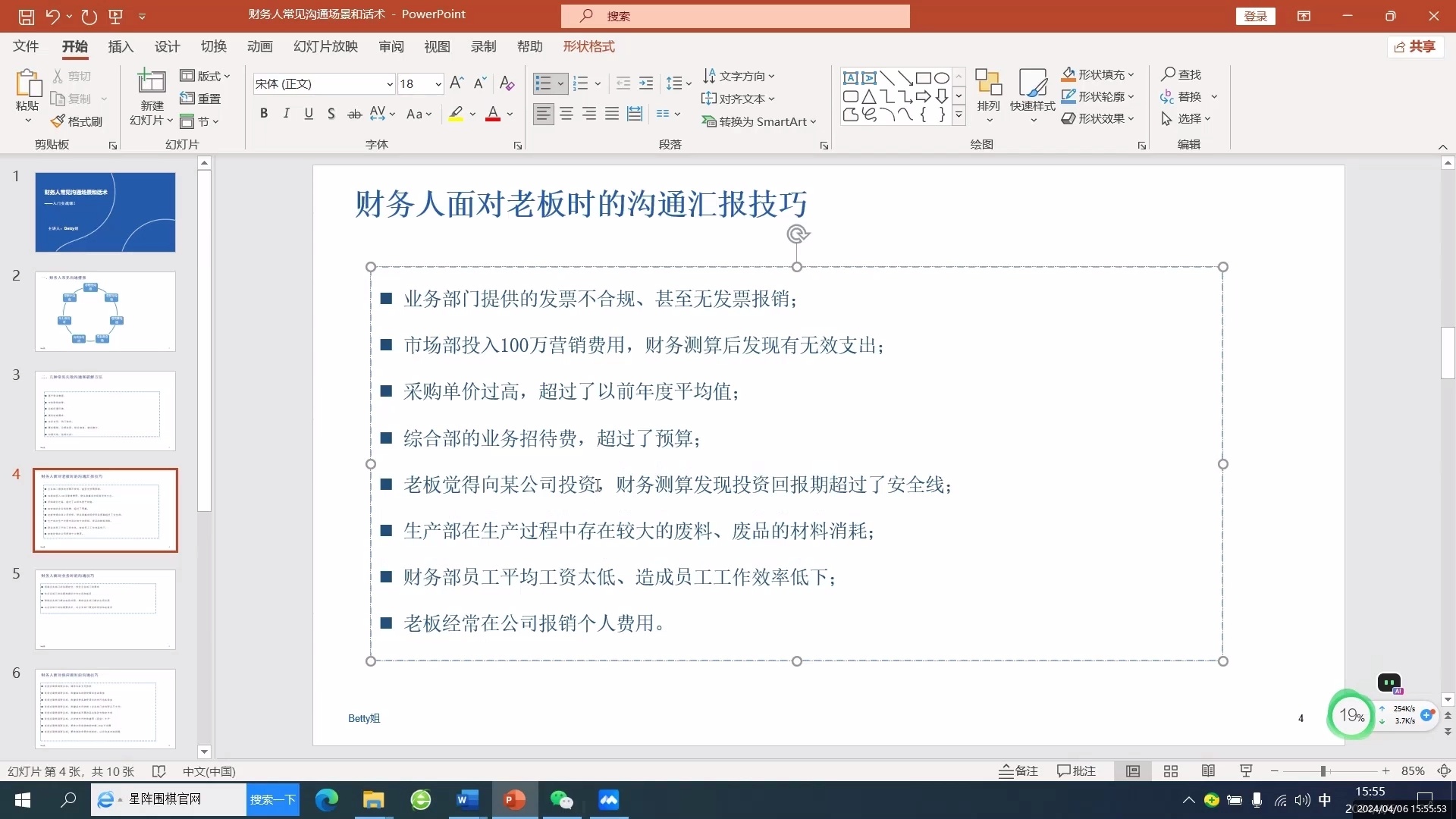This screenshot has width=1456, height=819.
Task: Click the Convert to SmartArt icon
Action: [x=759, y=121]
